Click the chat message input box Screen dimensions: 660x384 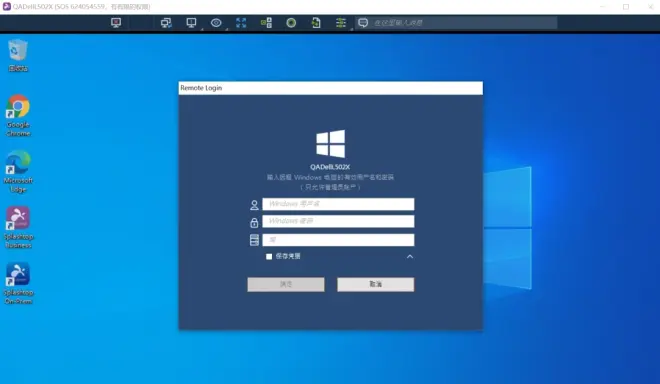(464, 23)
